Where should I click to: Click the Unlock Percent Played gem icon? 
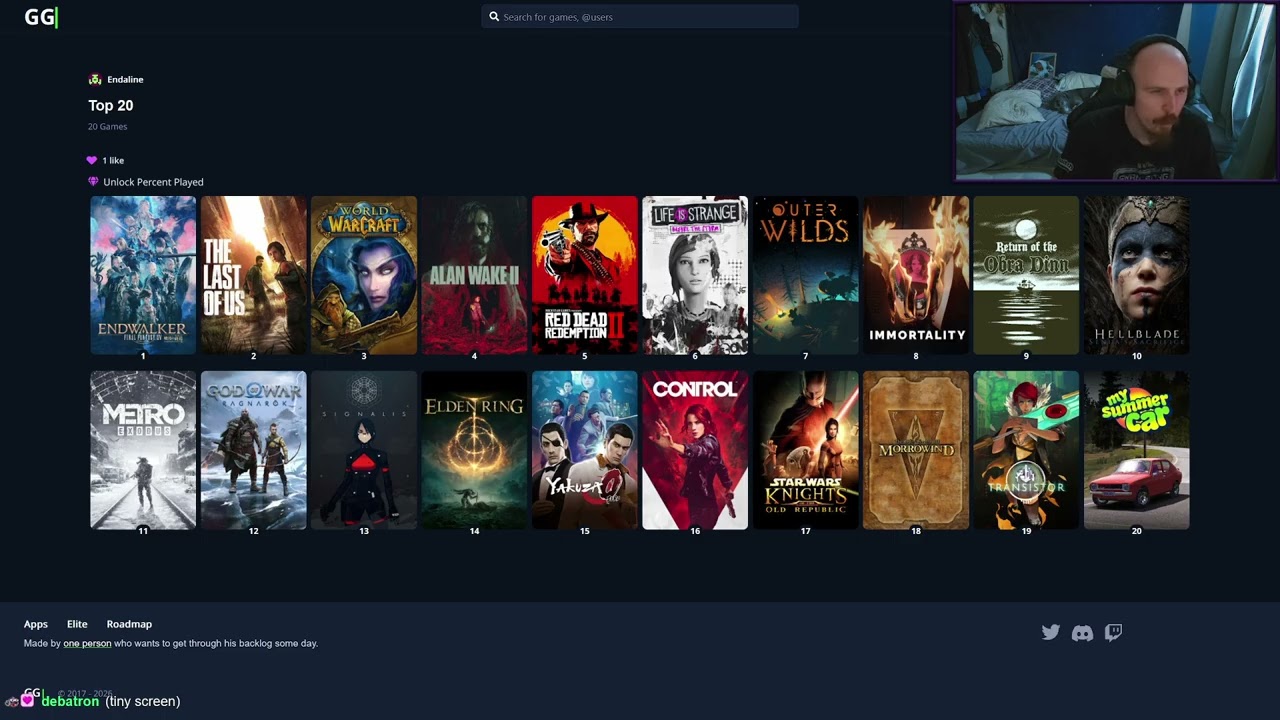click(x=93, y=182)
